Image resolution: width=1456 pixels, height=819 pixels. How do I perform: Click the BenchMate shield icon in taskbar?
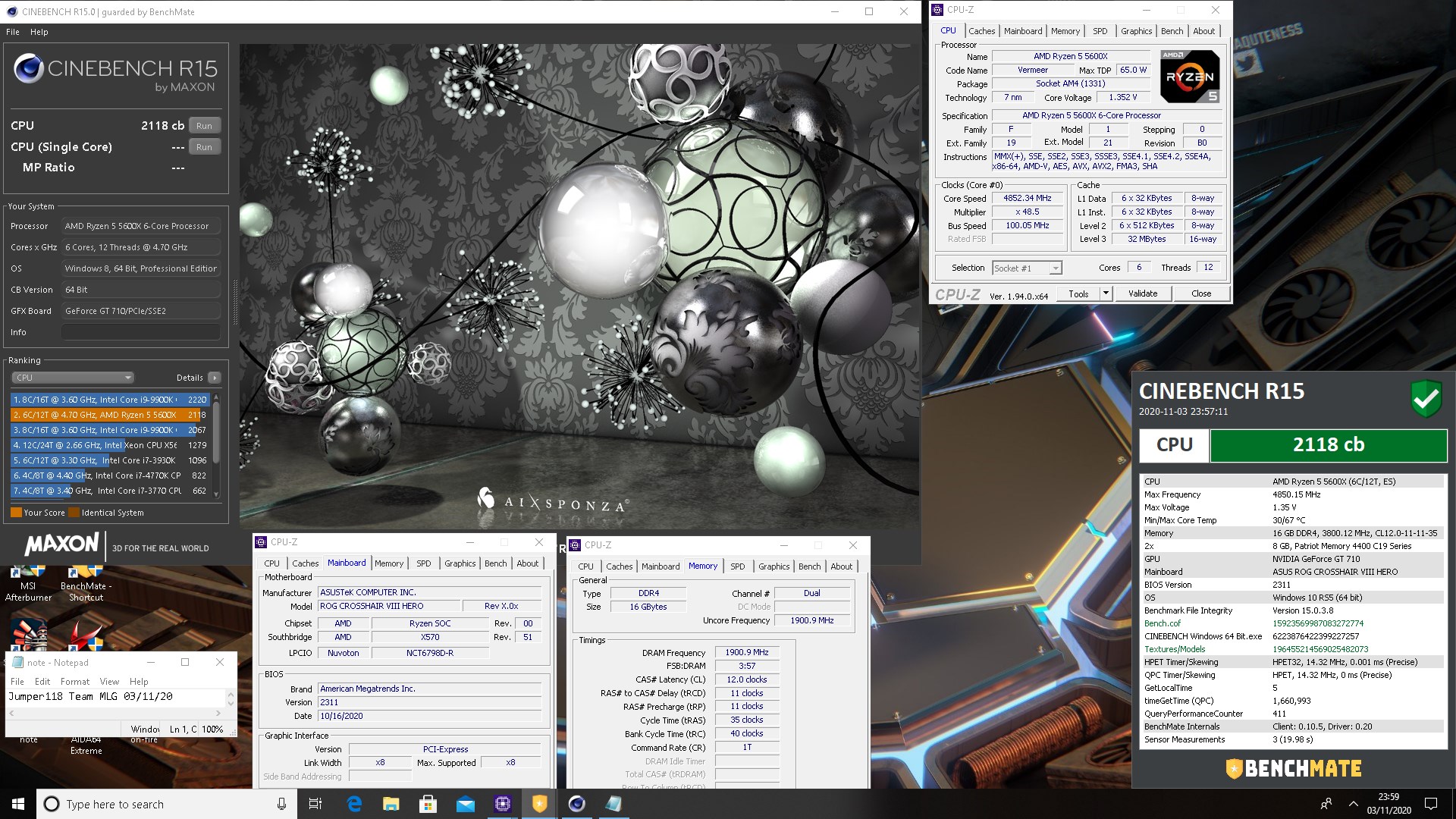tap(539, 804)
